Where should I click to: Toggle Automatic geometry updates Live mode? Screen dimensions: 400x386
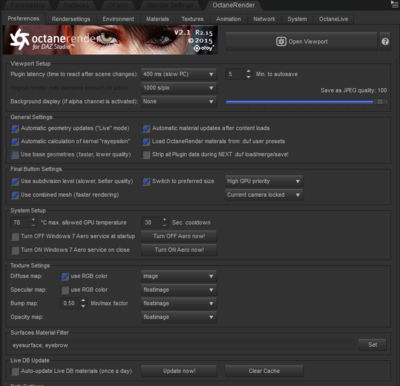pos(15,129)
